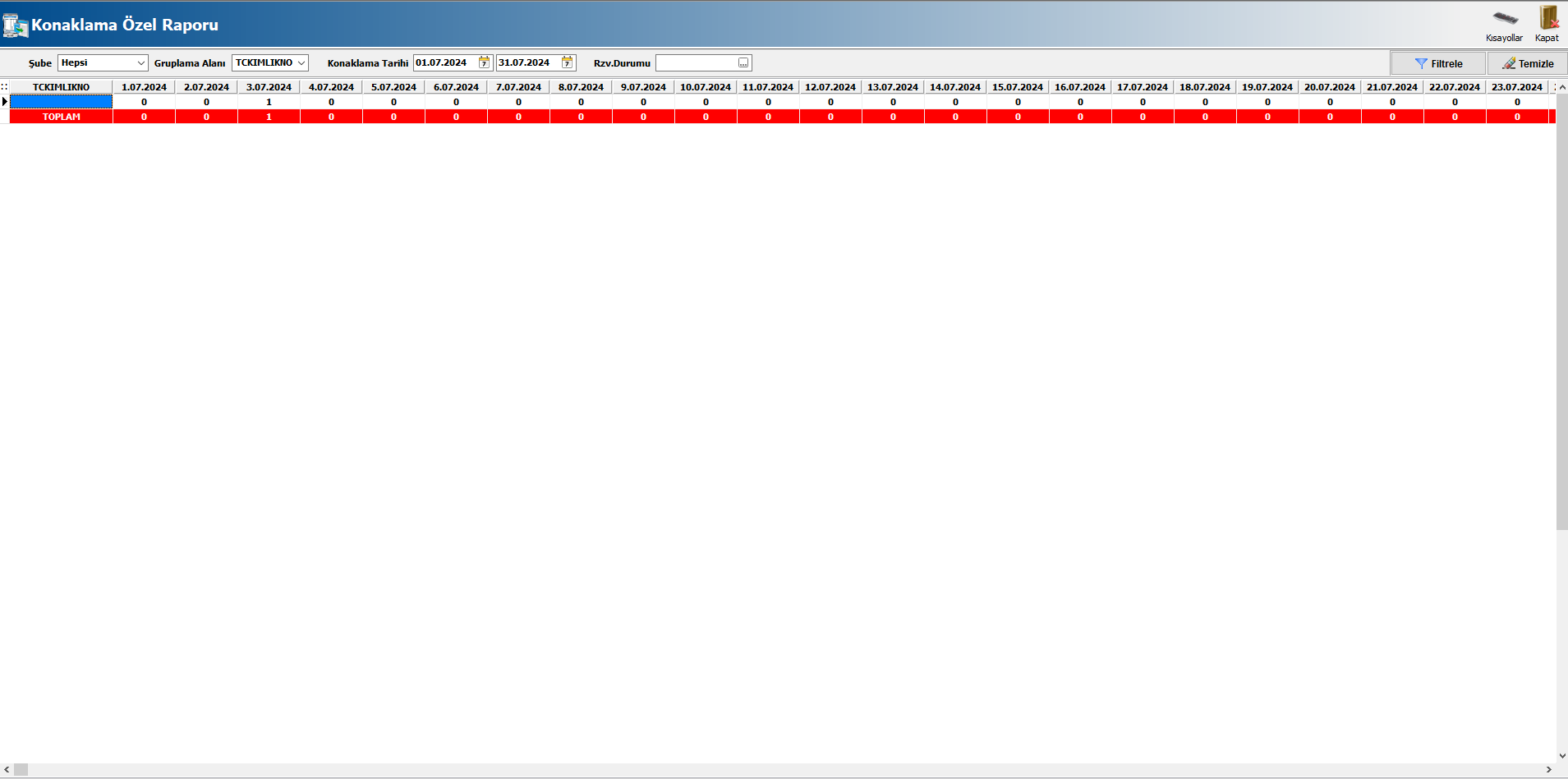Edit end date field 31.07.2024
1568x779 pixels.
pos(528,62)
